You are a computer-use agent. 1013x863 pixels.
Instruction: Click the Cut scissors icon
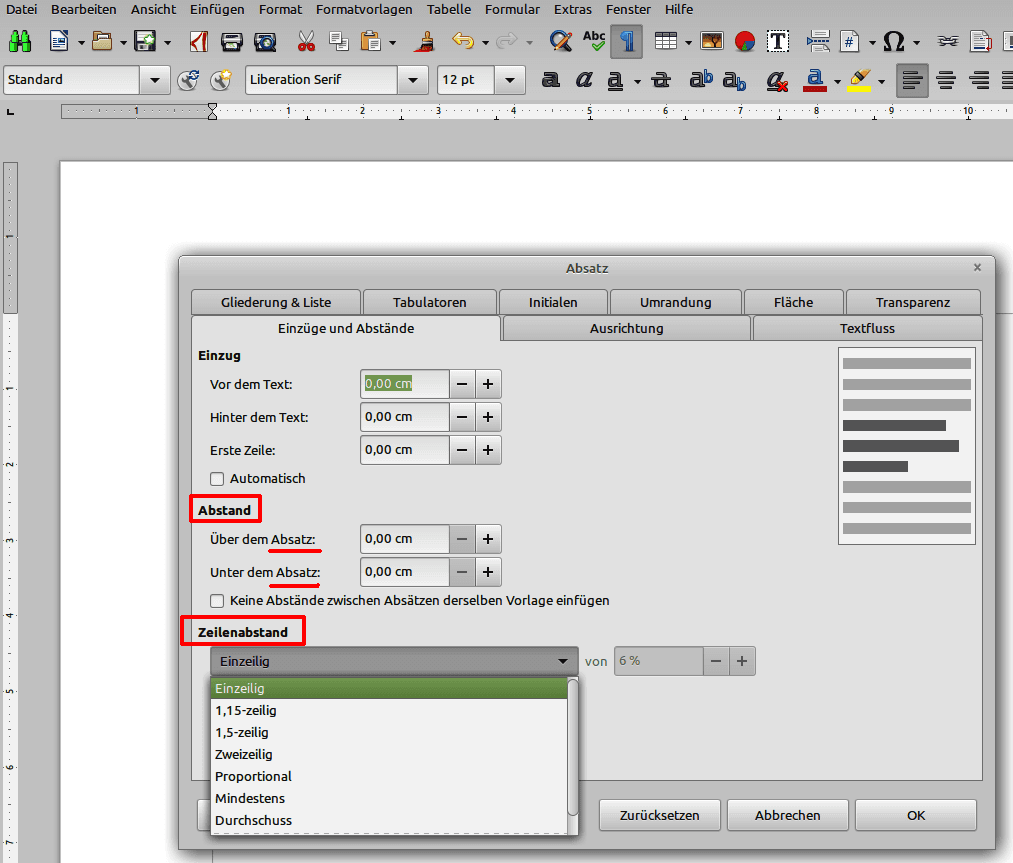[x=306, y=42]
